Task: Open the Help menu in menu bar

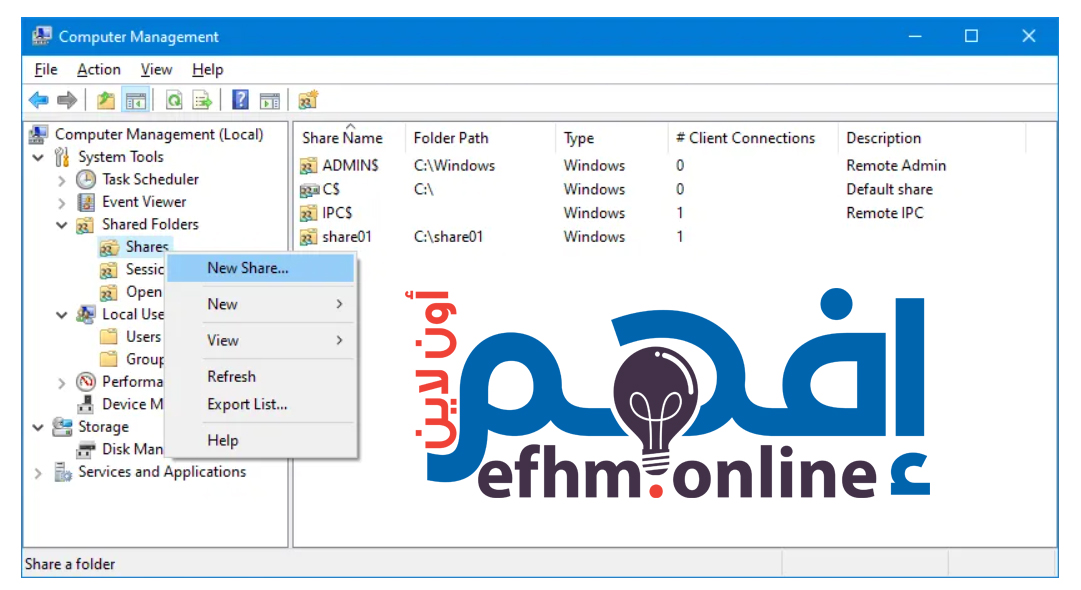Action: coord(208,70)
